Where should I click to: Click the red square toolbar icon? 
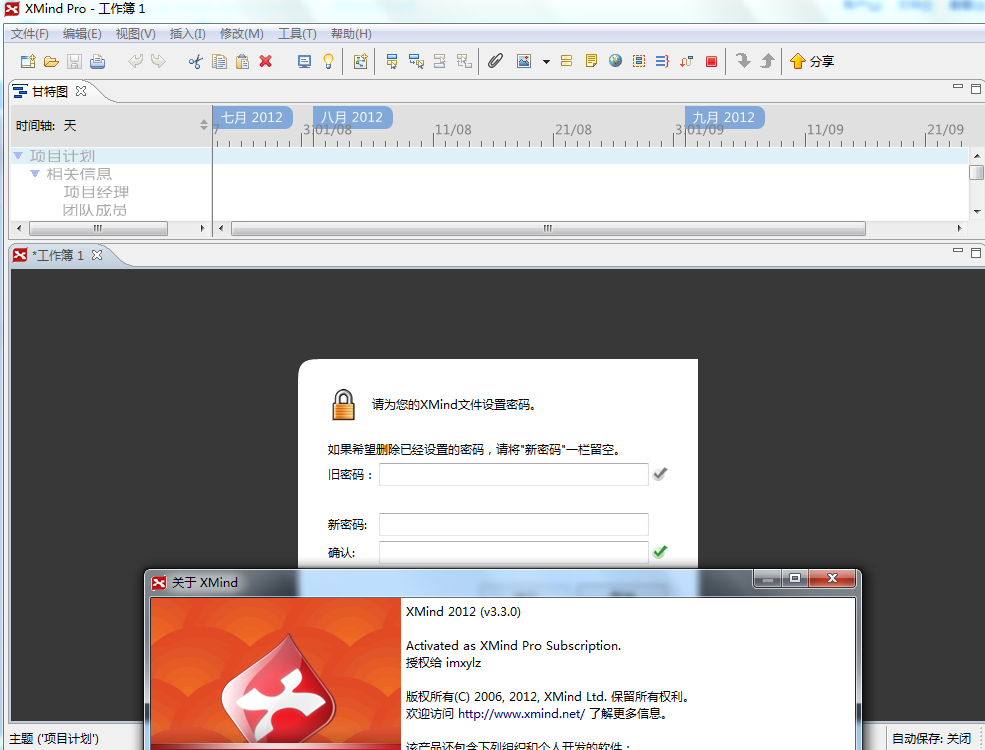click(711, 61)
